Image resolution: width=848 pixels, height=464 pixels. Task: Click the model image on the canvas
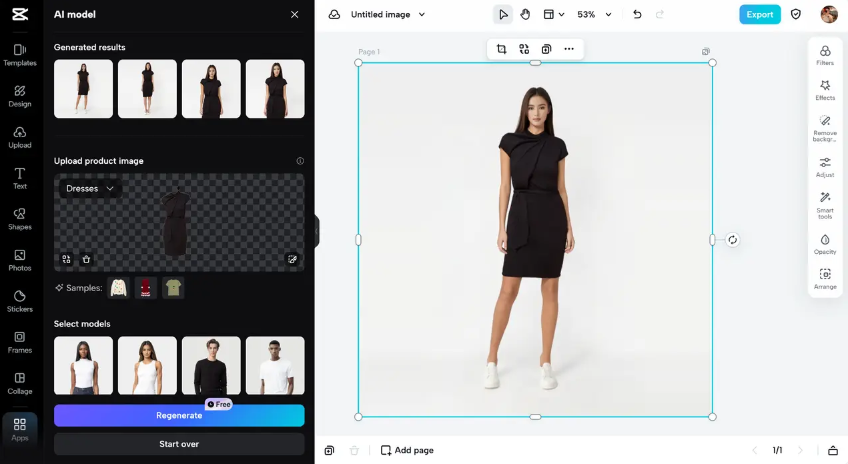point(535,240)
